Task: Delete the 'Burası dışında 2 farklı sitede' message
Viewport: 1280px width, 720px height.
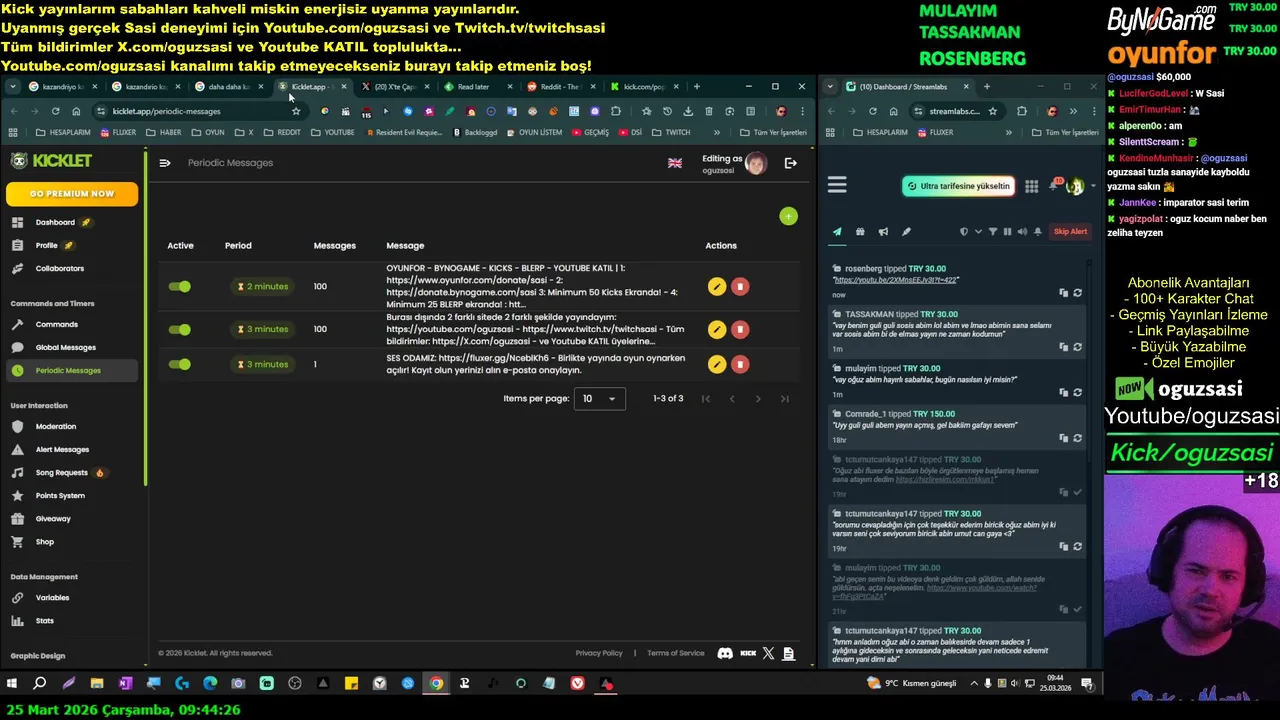Action: 740,329
